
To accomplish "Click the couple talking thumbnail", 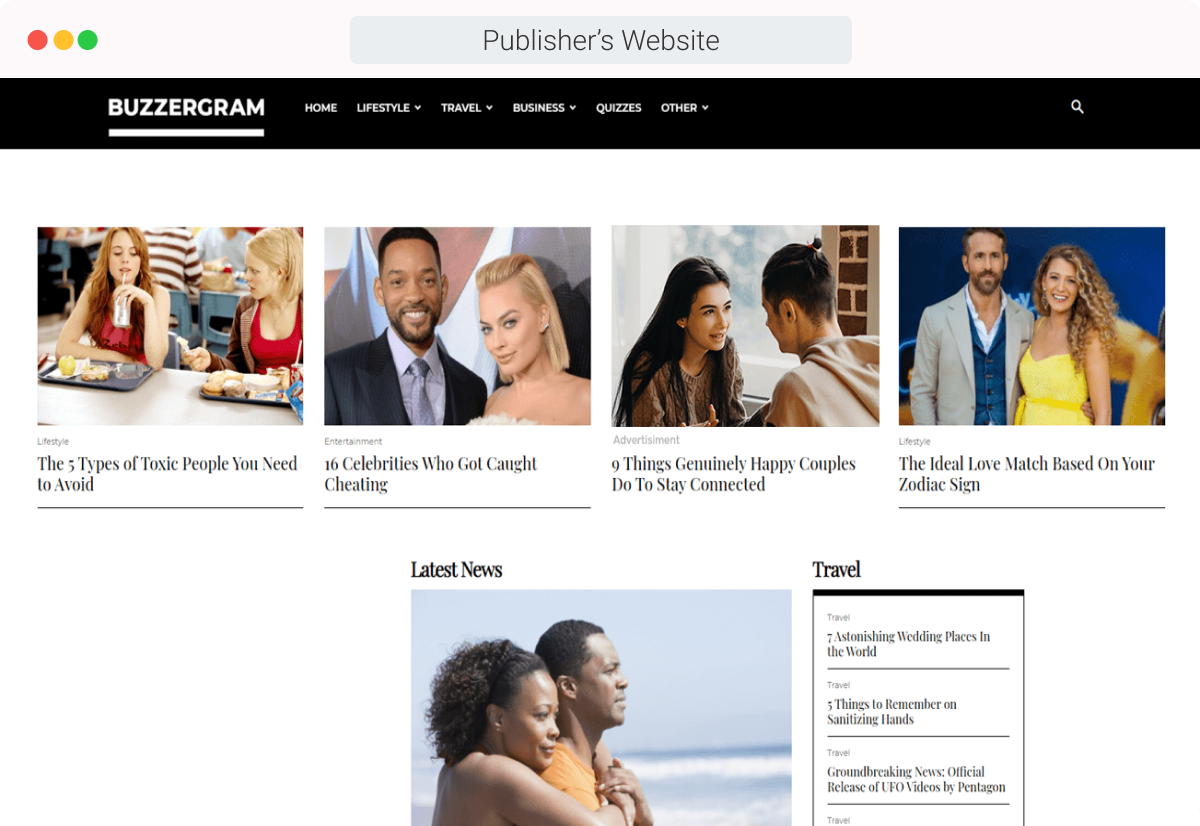I will pos(745,326).
